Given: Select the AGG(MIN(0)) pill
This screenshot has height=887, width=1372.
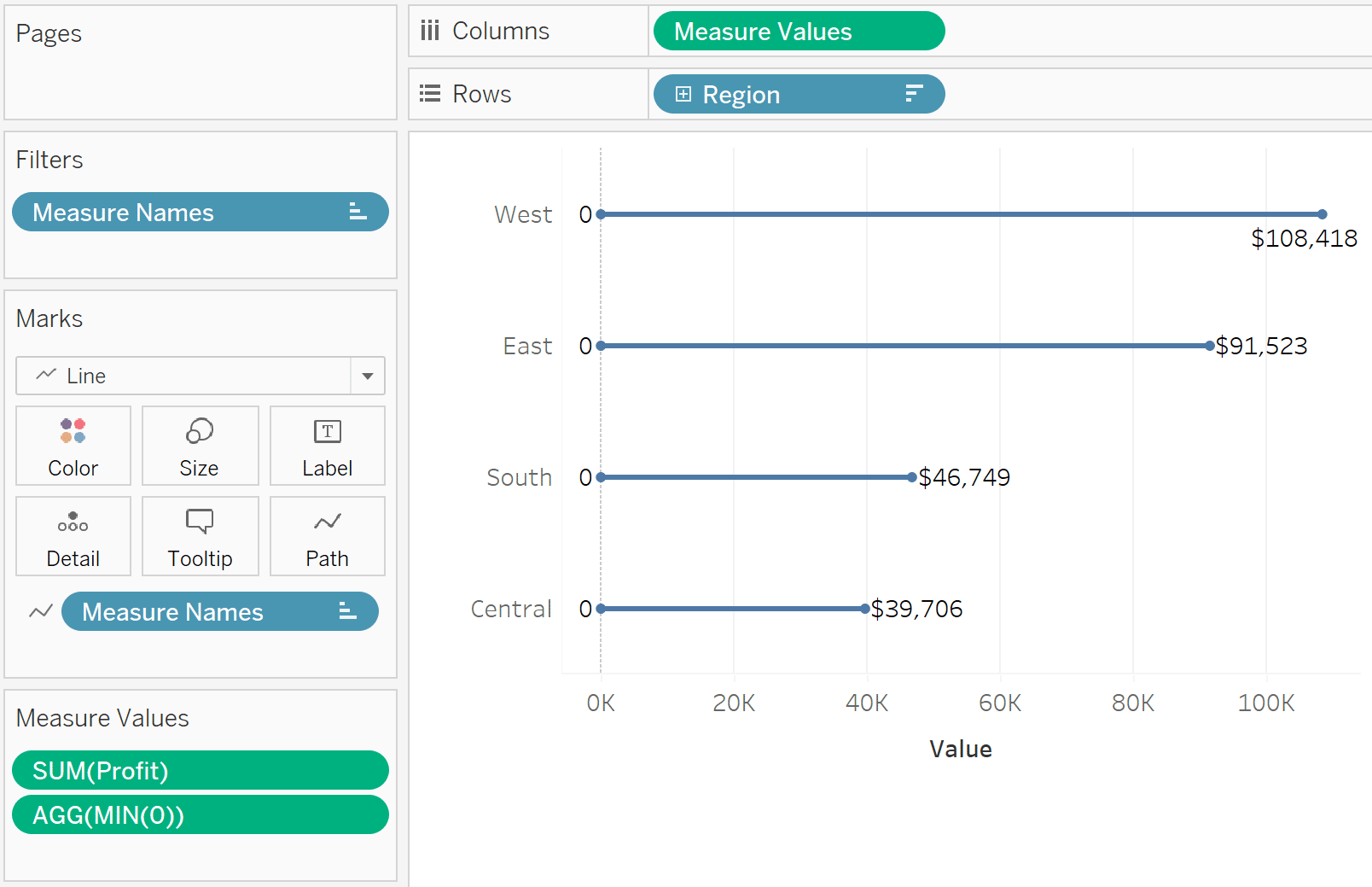Looking at the screenshot, I should (x=201, y=814).
